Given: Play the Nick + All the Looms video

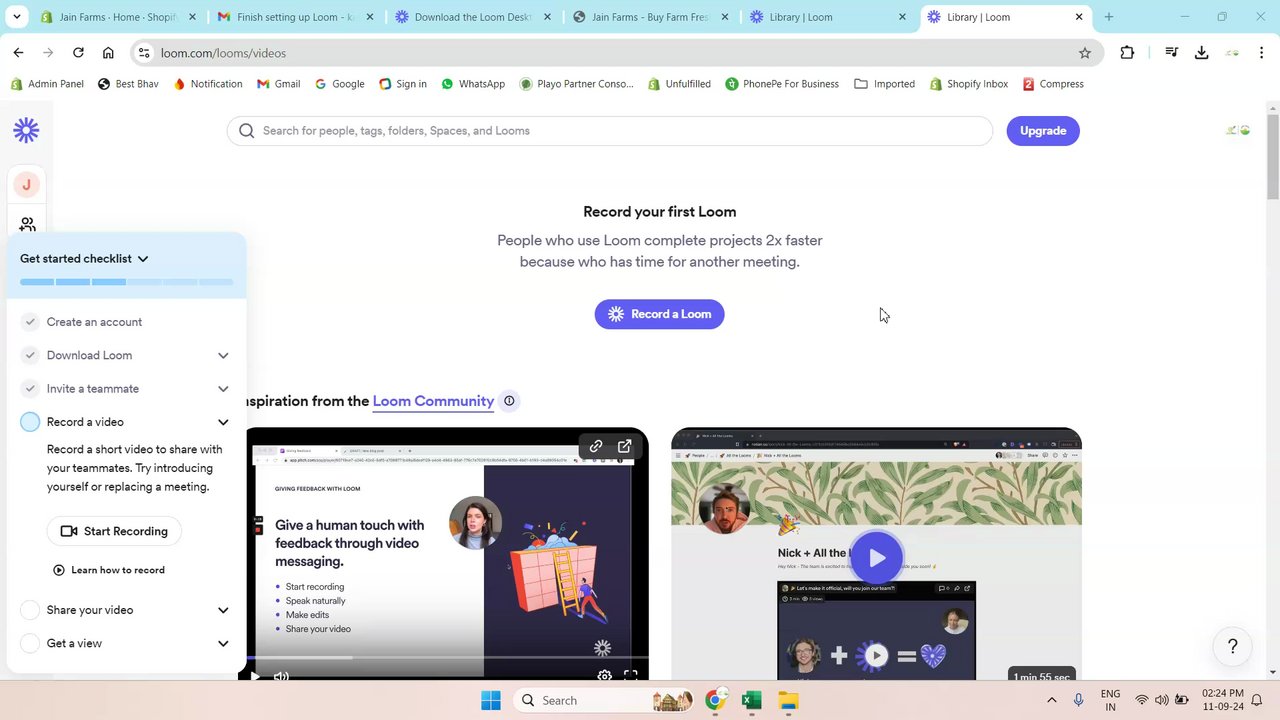Looking at the screenshot, I should 876,558.
